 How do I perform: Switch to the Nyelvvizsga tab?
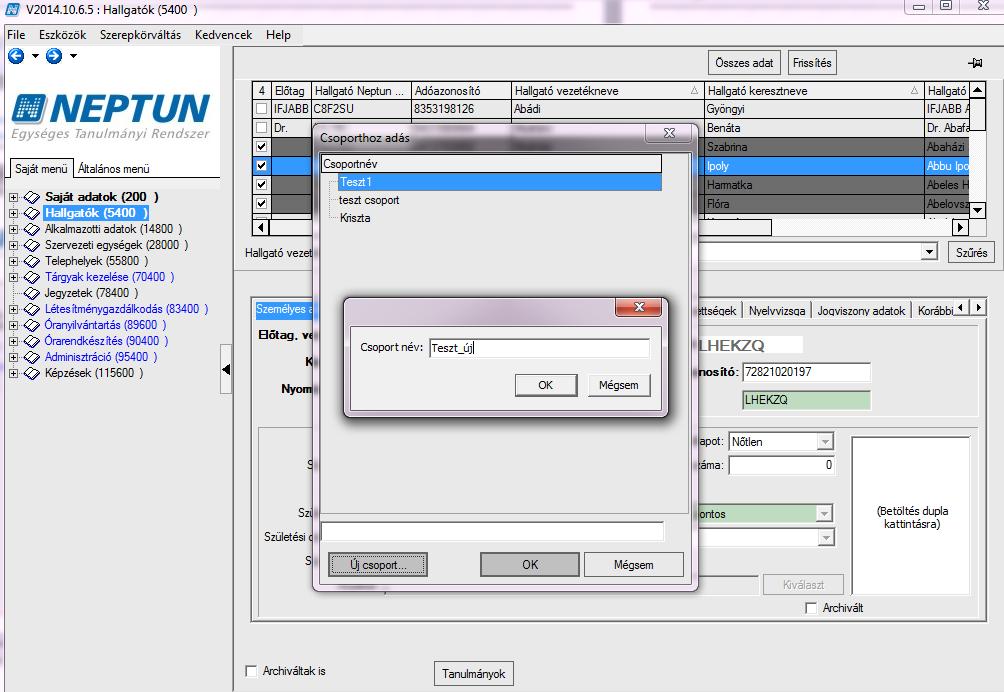click(x=777, y=310)
